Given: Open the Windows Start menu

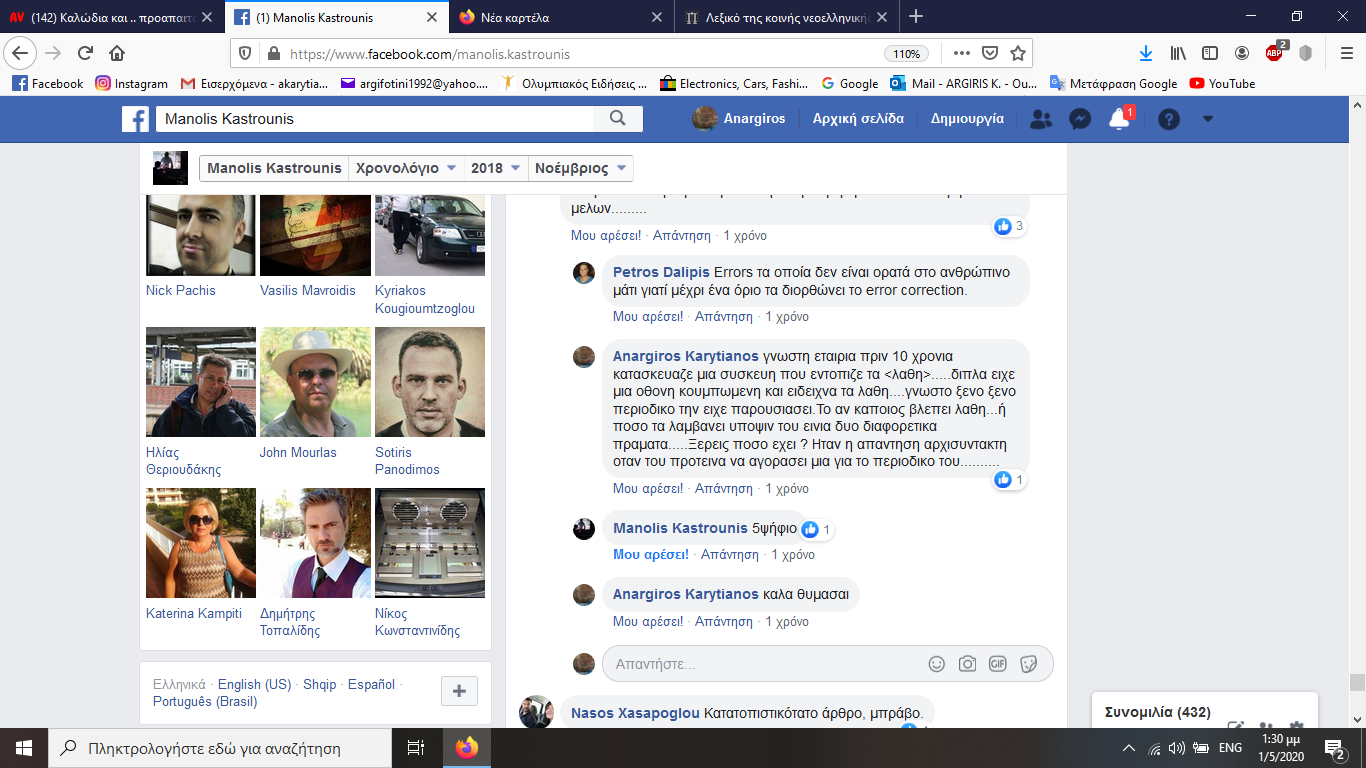Looking at the screenshot, I should pyautogui.click(x=24, y=748).
